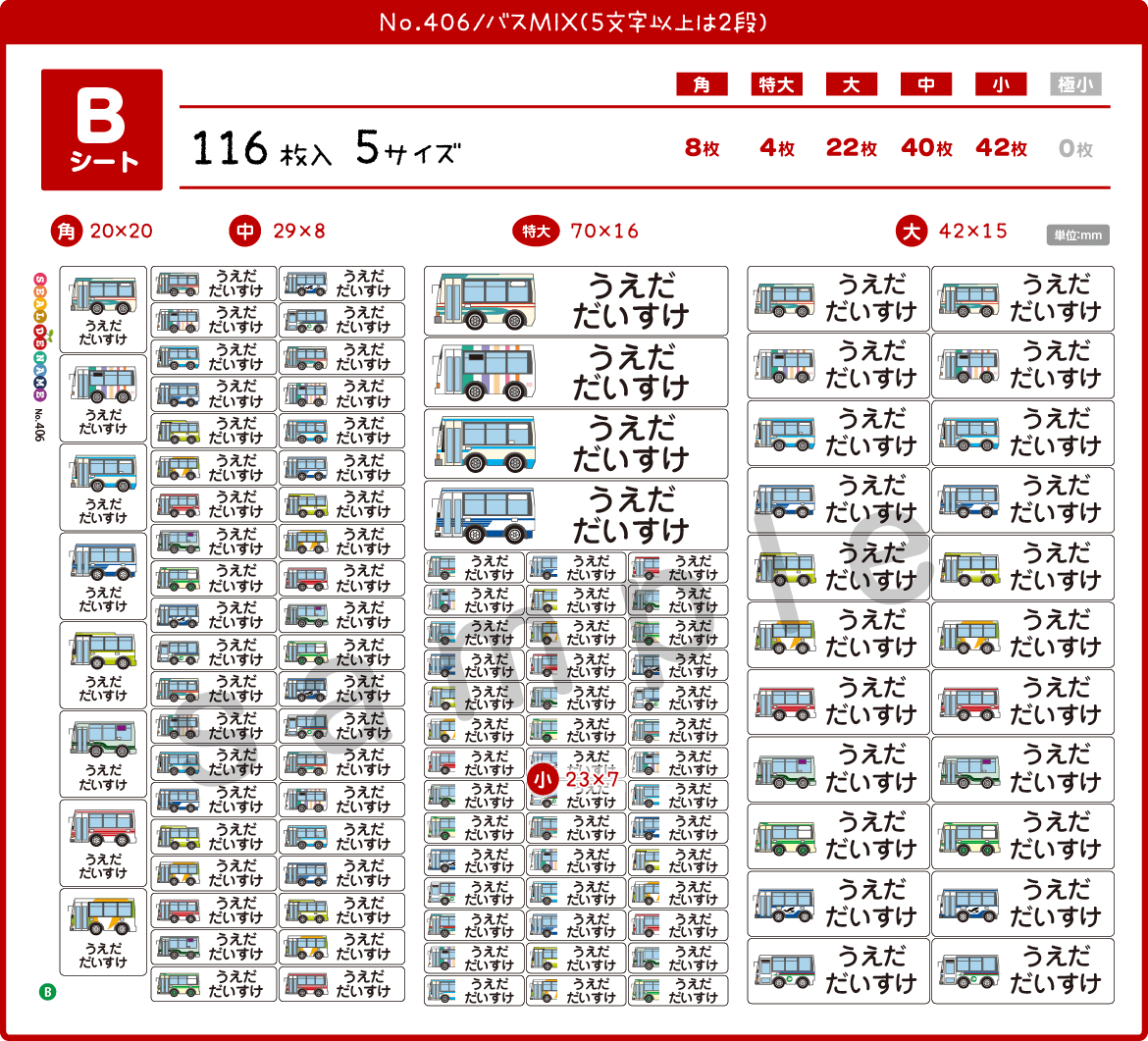Click the header title No.406/バスMIX
Viewport: 1148px width, 1041px height.
pos(573,23)
